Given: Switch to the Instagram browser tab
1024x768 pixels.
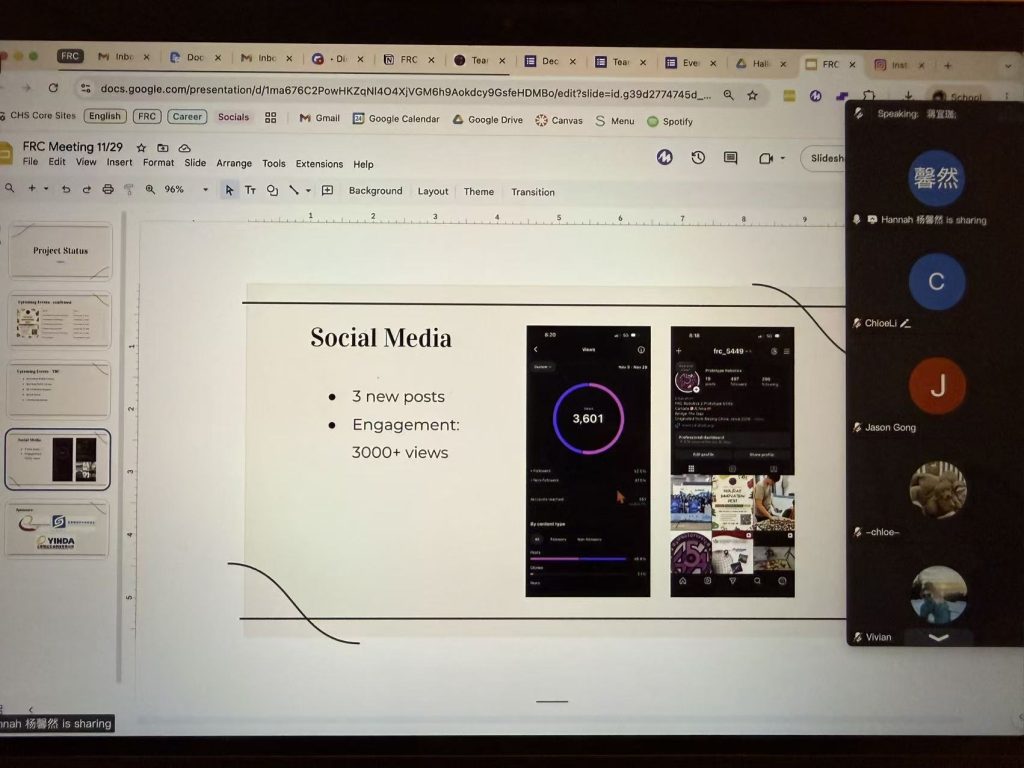Looking at the screenshot, I should [x=891, y=64].
